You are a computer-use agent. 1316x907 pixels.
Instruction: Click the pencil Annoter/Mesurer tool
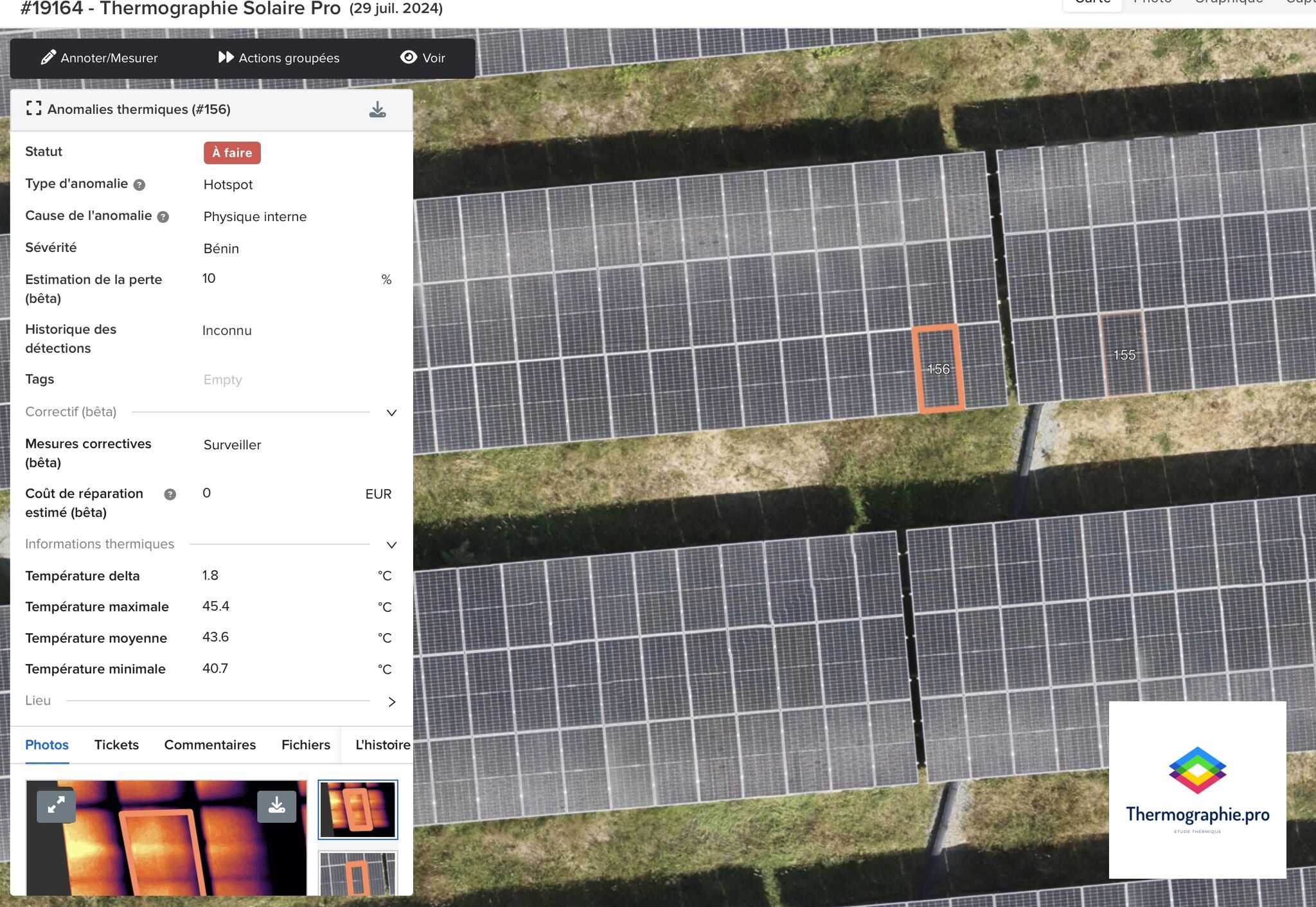tap(100, 58)
